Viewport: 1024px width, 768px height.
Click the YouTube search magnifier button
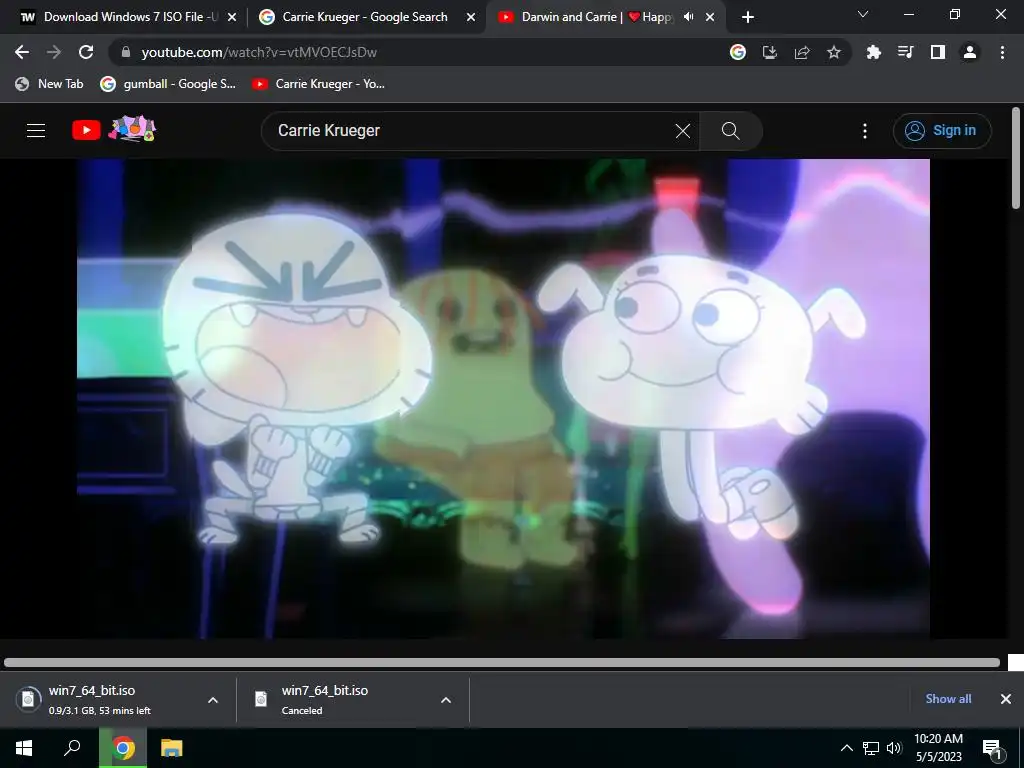pyautogui.click(x=731, y=131)
